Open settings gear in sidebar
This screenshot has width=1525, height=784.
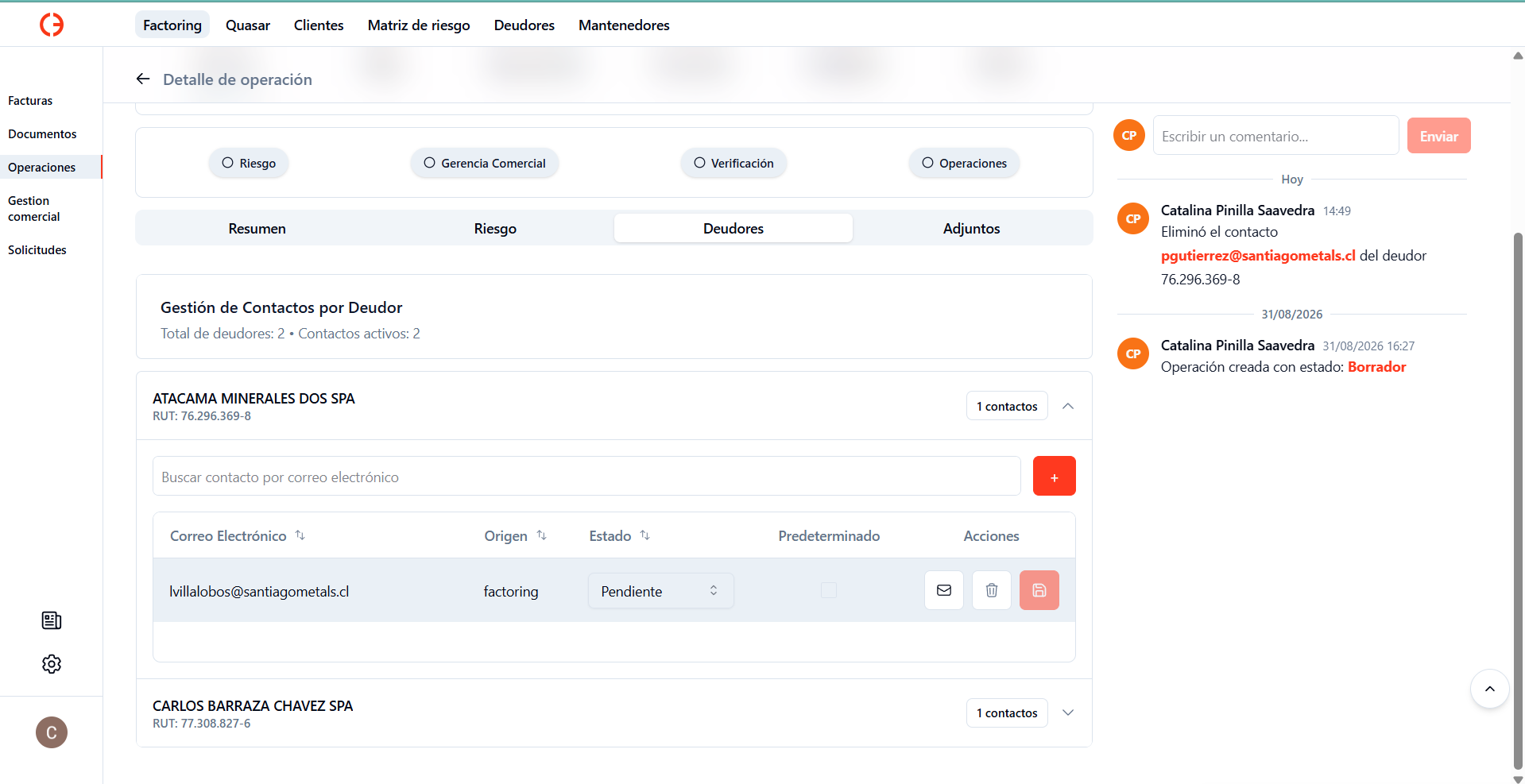point(52,664)
